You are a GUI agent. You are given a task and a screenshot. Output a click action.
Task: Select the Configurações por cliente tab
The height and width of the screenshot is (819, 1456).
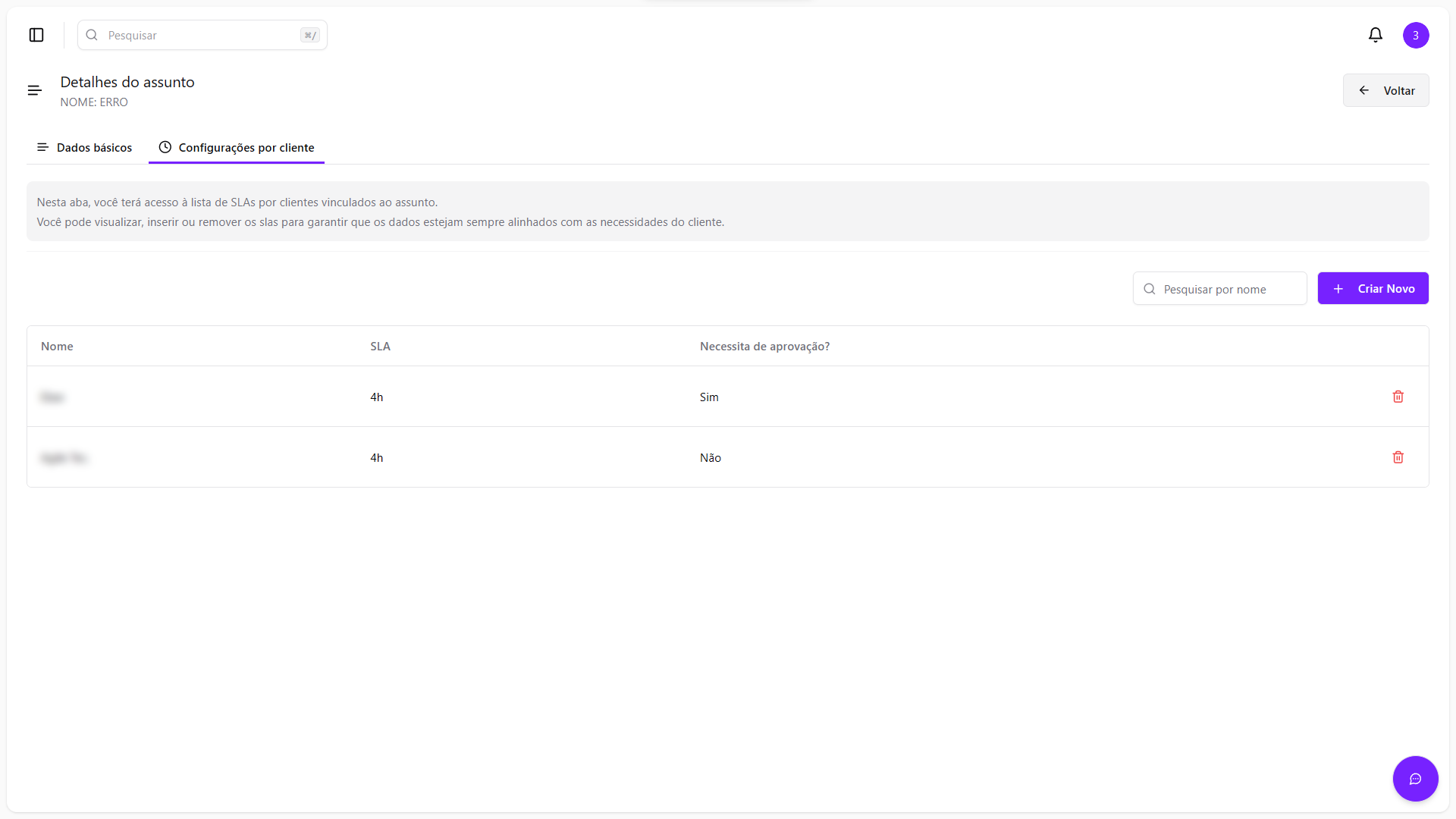[246, 147]
